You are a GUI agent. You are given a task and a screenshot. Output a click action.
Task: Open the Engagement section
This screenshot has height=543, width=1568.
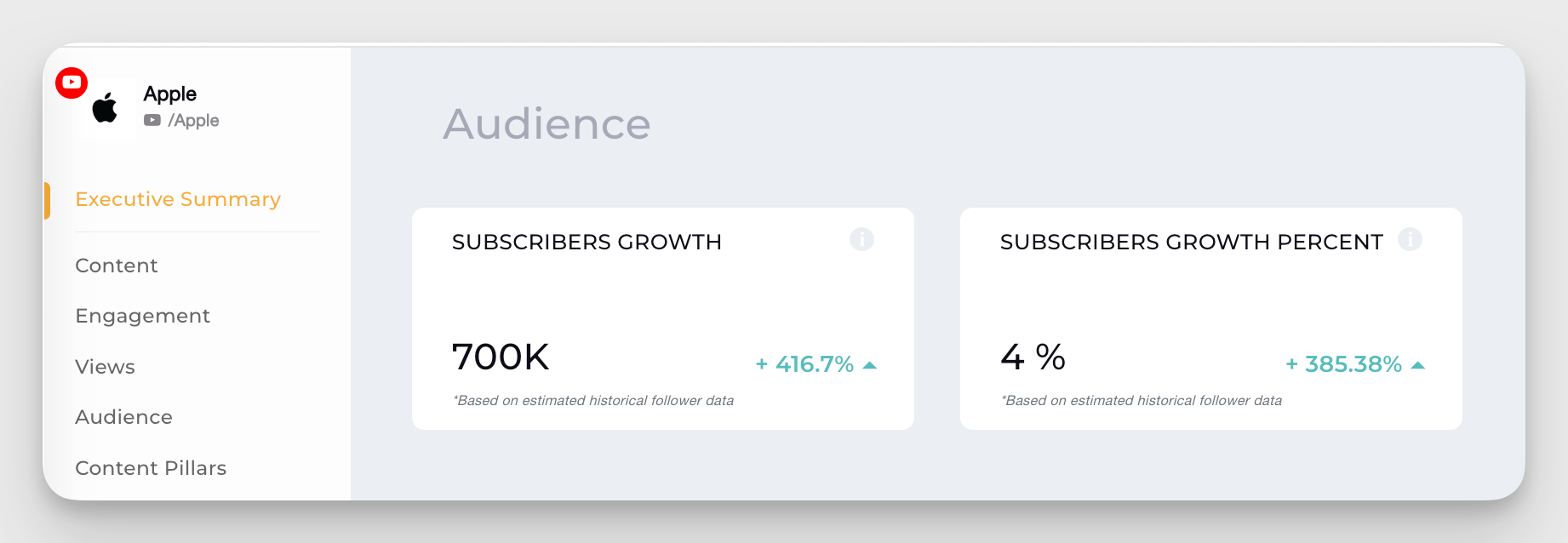pos(142,316)
